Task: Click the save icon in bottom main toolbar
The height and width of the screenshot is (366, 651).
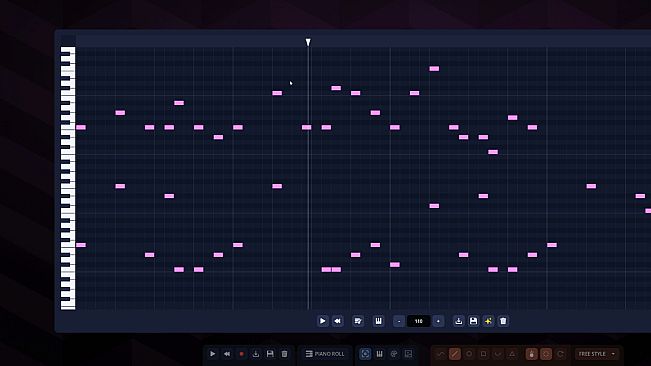Action: (270, 354)
